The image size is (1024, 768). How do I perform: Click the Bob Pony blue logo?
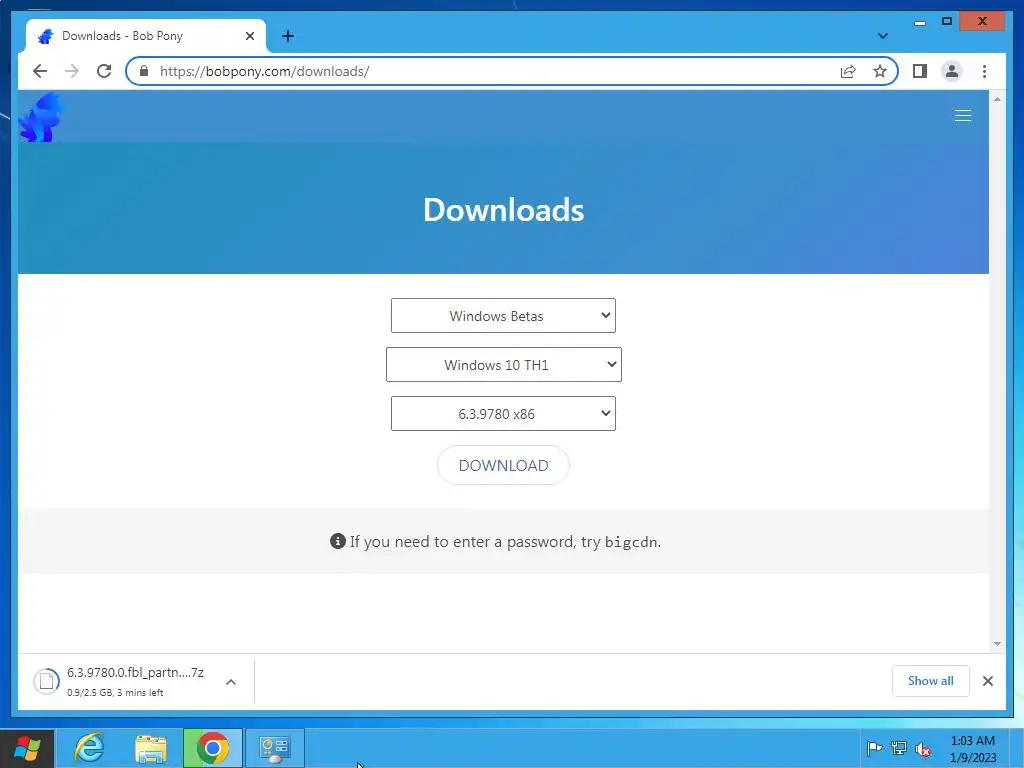[42, 118]
